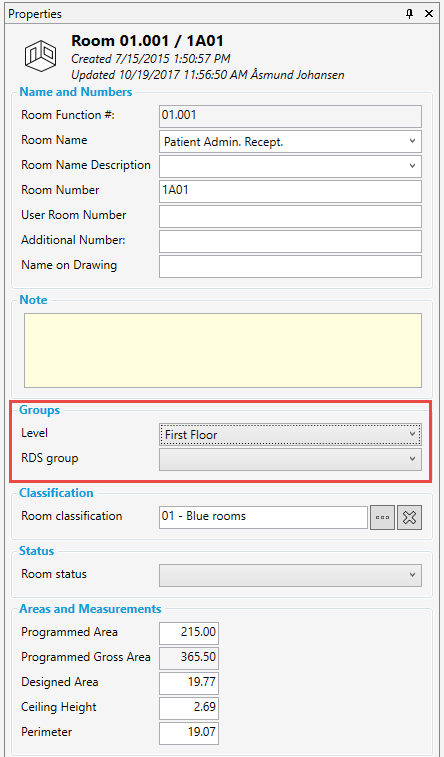Open the Room Name Description dropdown
The height and width of the screenshot is (757, 444).
(290, 166)
